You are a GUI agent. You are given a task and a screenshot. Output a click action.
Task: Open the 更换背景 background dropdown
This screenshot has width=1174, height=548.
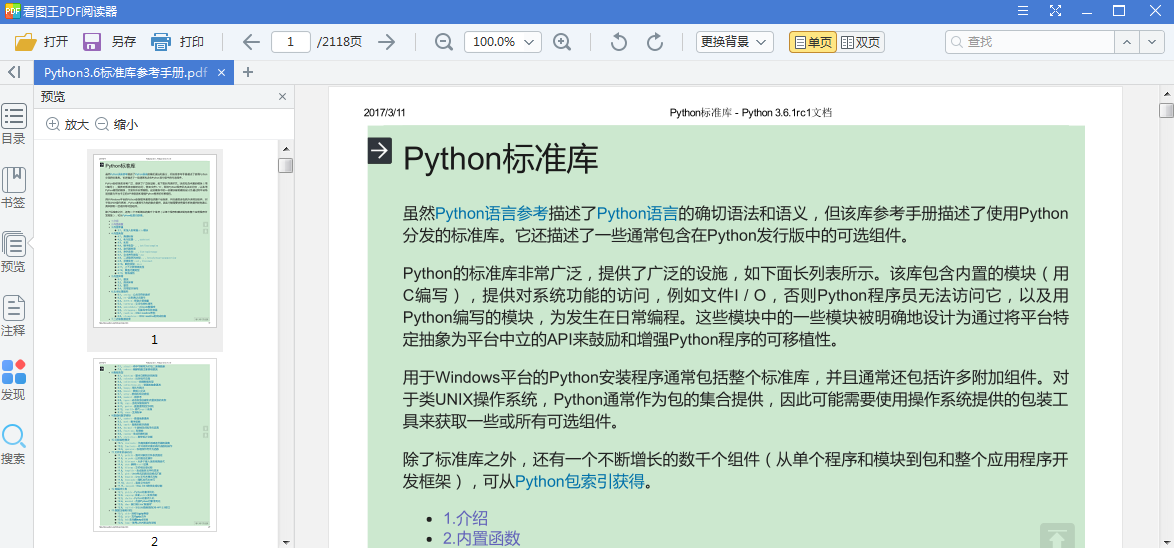click(734, 42)
